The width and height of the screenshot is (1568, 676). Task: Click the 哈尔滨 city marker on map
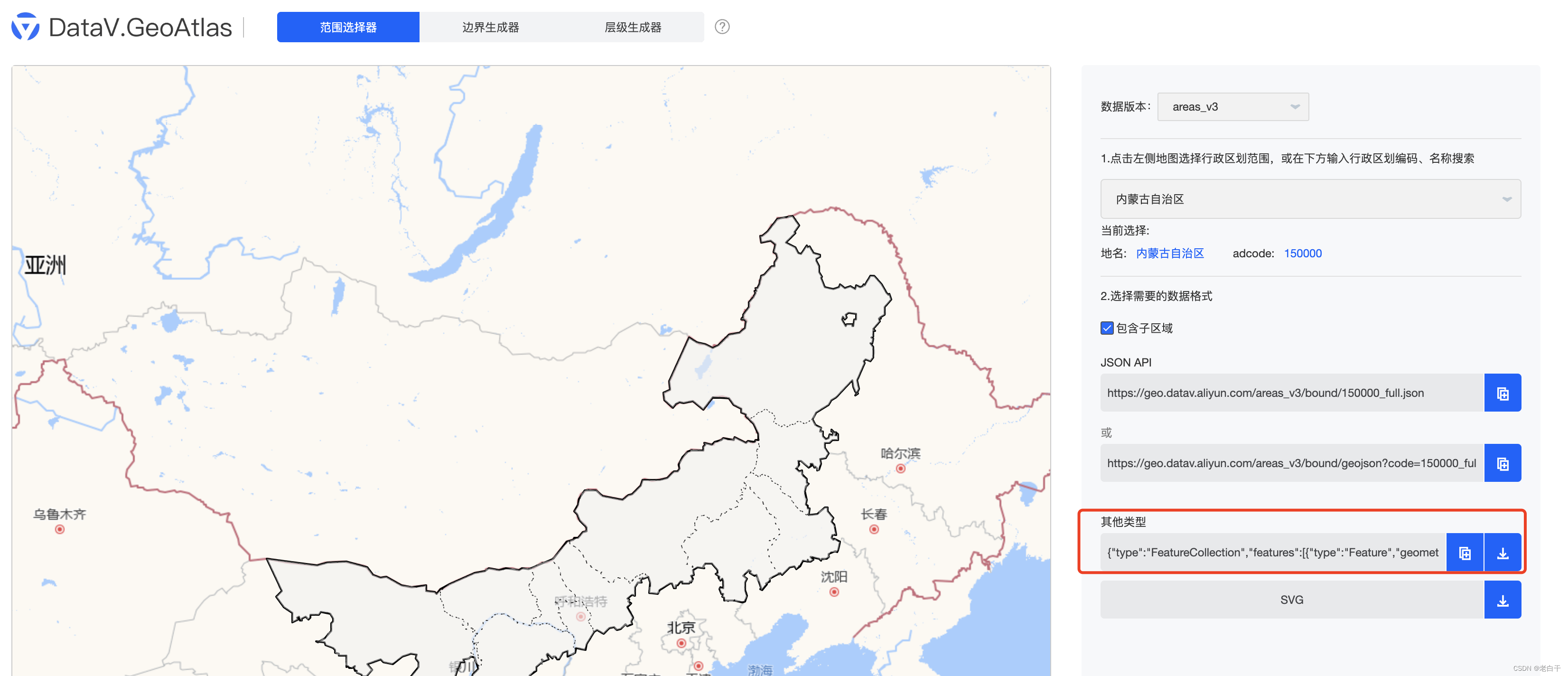tap(900, 469)
